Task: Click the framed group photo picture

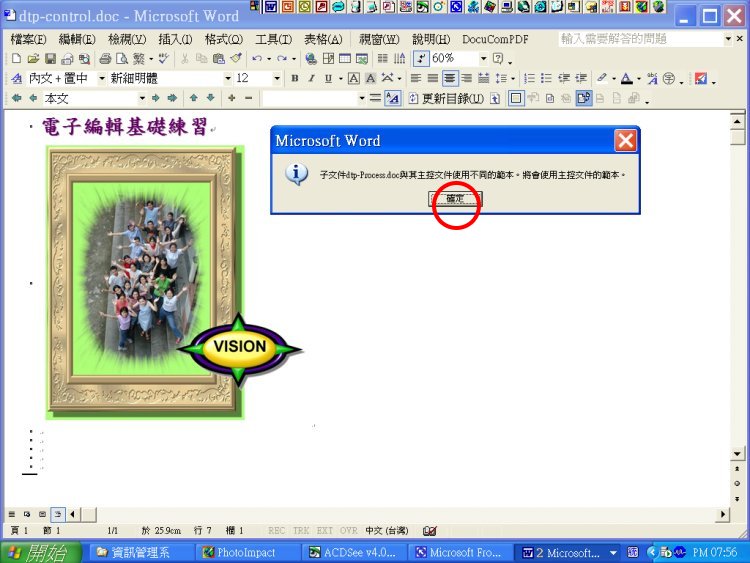Action: (x=143, y=282)
